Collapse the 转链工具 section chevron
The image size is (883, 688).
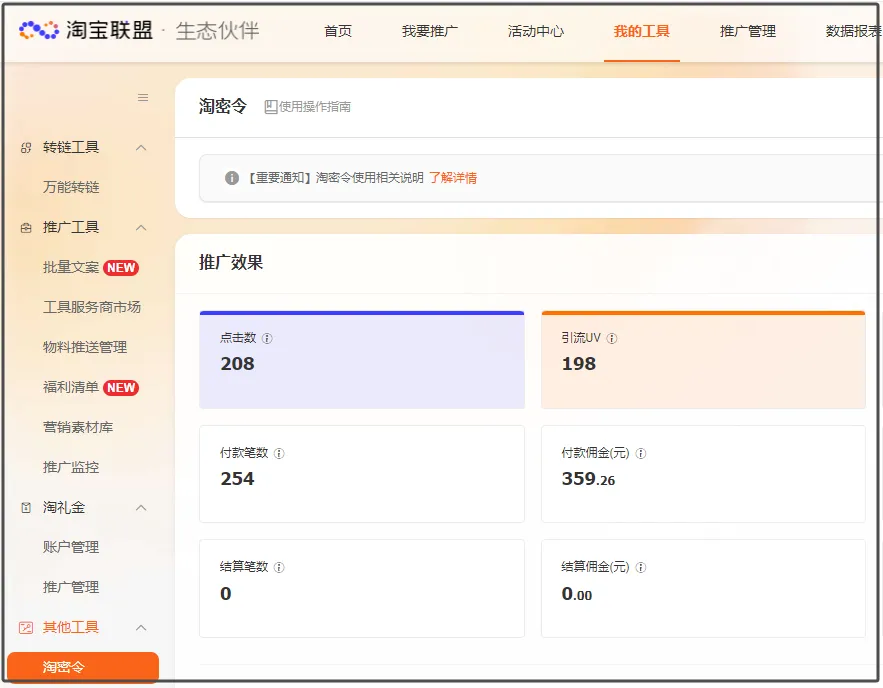pyautogui.click(x=141, y=148)
